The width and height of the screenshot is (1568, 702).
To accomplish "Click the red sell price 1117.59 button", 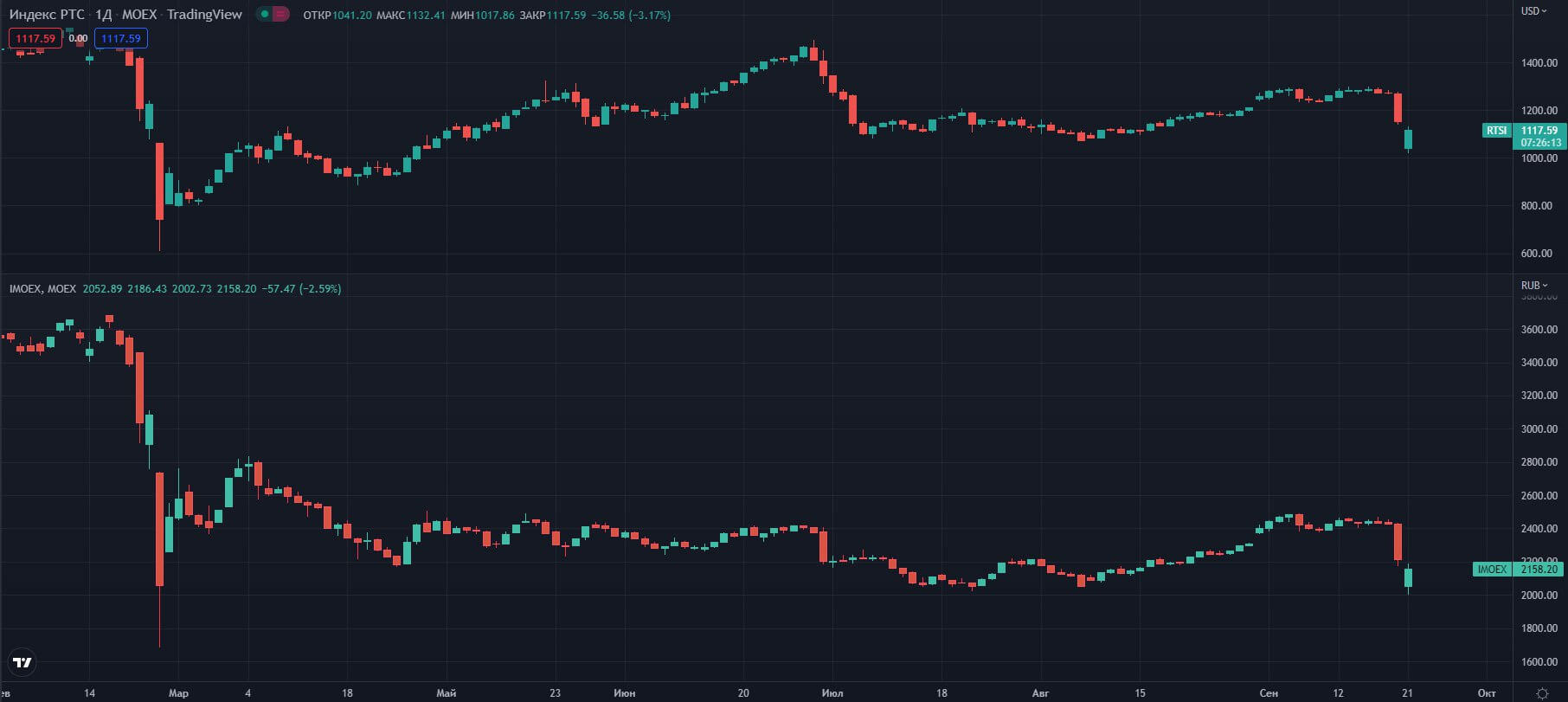I will (x=35, y=38).
